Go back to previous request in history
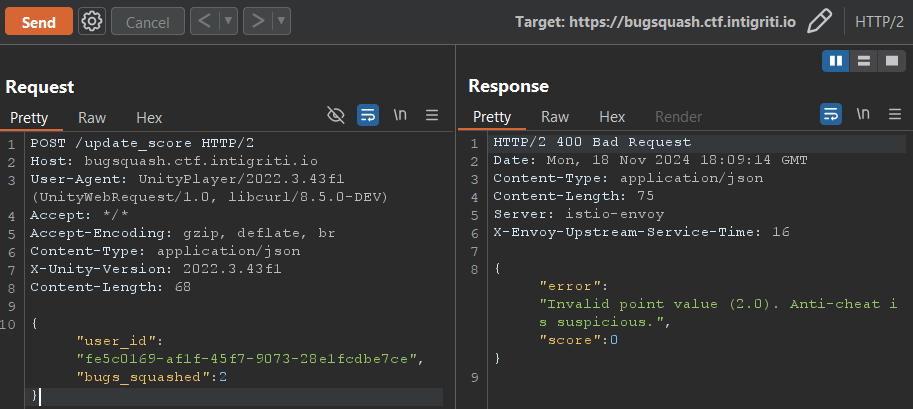Viewport: 913px width, 409px height. click(x=203, y=21)
